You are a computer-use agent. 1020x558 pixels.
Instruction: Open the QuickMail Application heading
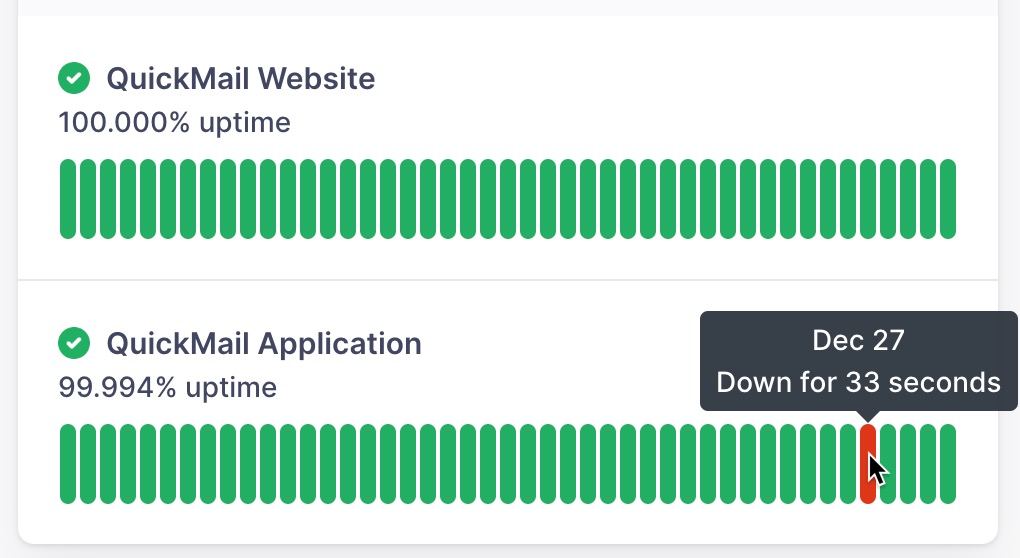point(263,344)
